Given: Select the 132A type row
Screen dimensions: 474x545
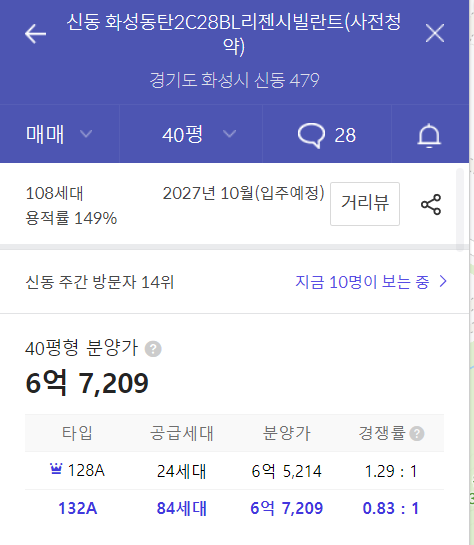Looking at the screenshot, I should pos(234,508).
